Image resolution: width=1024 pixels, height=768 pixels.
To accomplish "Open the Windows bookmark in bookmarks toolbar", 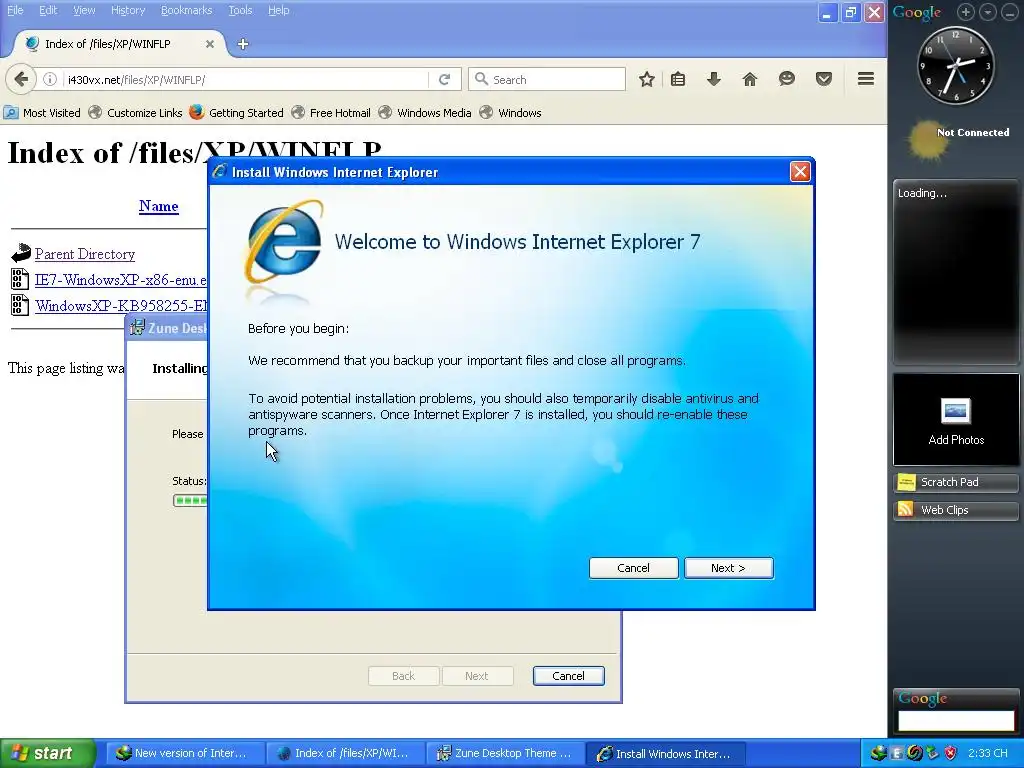I will tap(511, 113).
